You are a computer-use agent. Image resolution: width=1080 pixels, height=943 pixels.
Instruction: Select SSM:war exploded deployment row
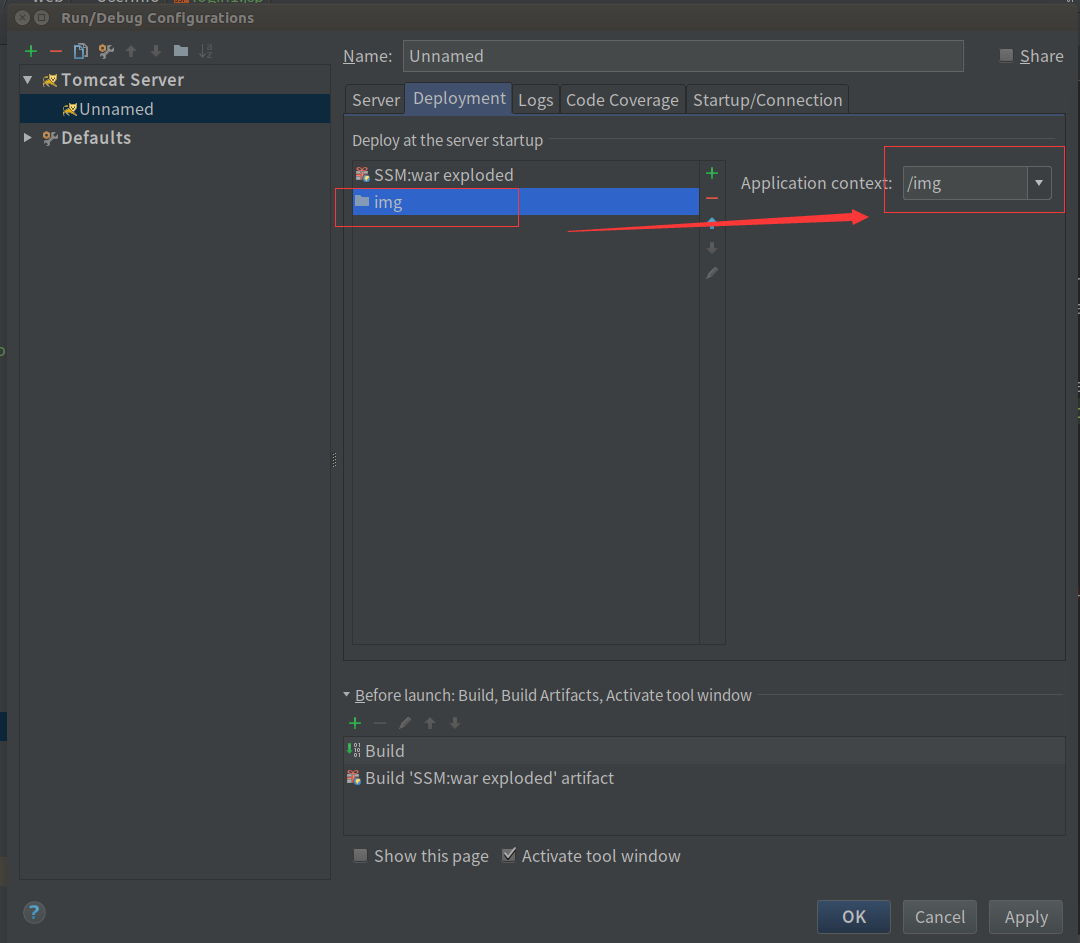tap(526, 174)
